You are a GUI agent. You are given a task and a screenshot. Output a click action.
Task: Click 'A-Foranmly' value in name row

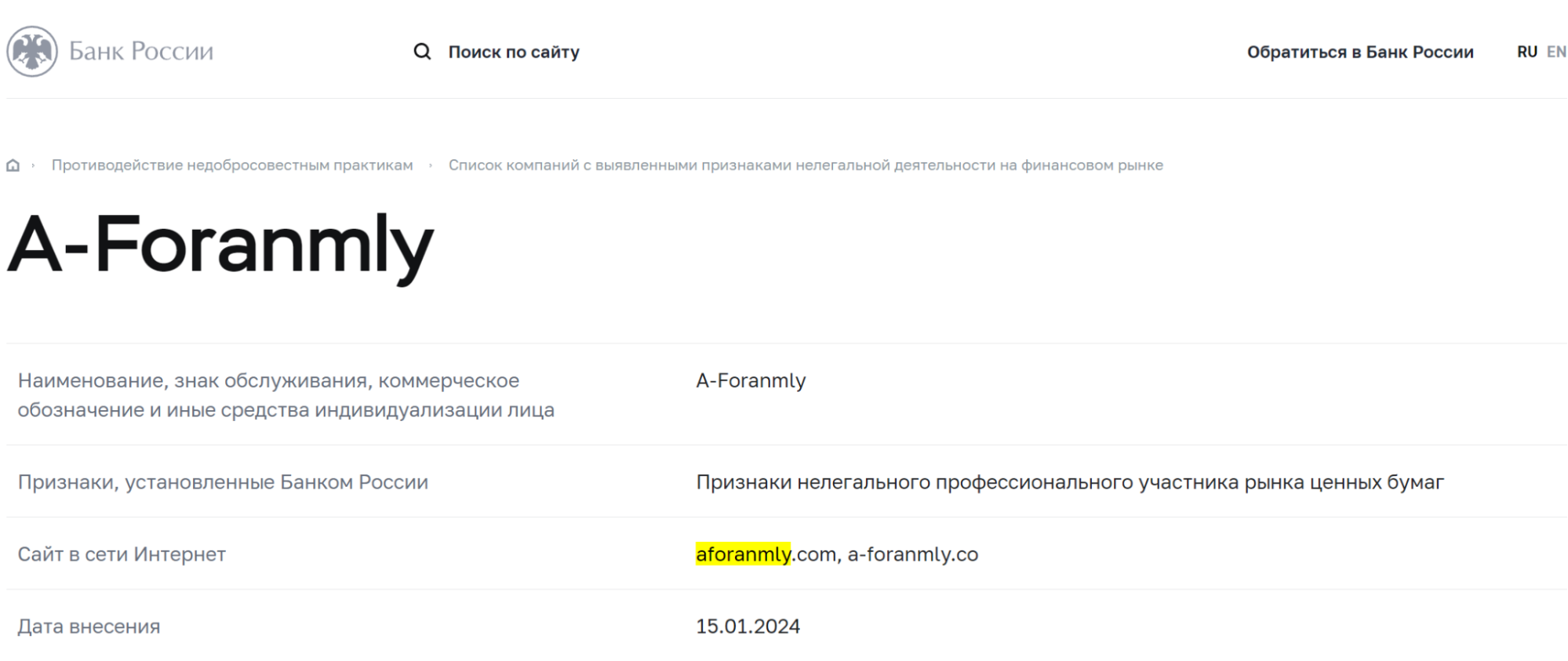tap(751, 381)
